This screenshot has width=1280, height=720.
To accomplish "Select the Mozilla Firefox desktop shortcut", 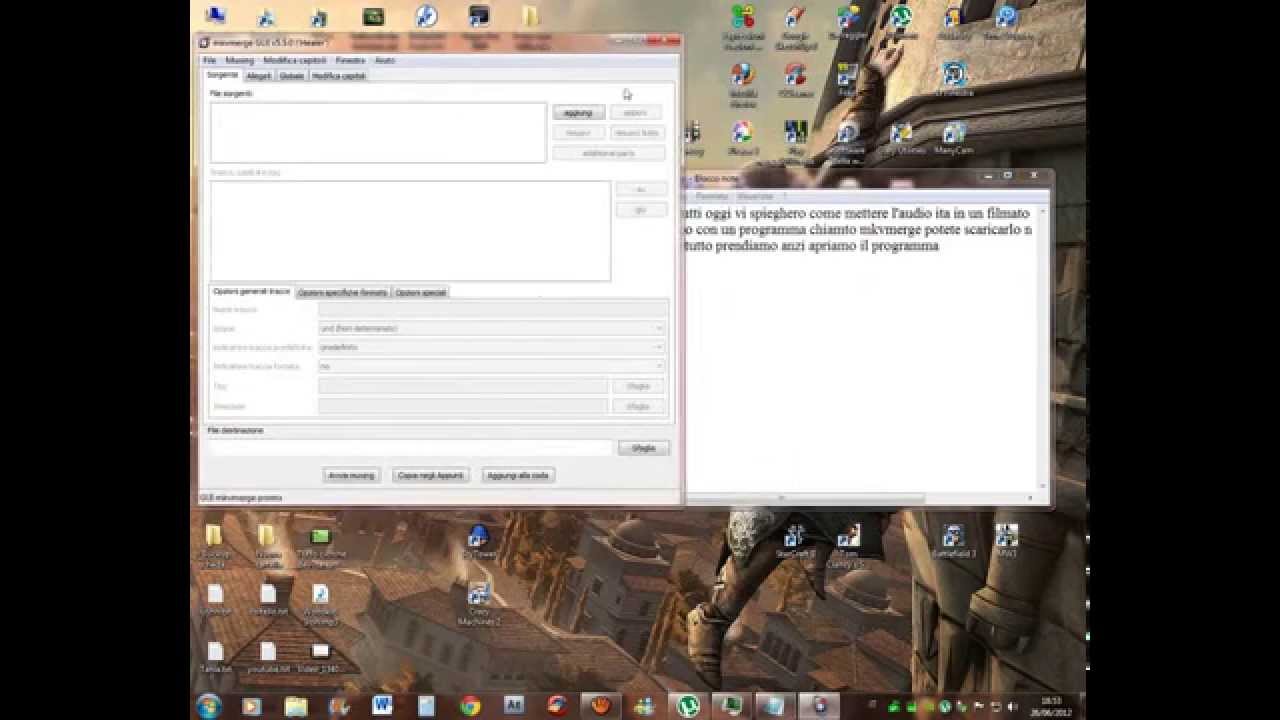I will pos(742,84).
